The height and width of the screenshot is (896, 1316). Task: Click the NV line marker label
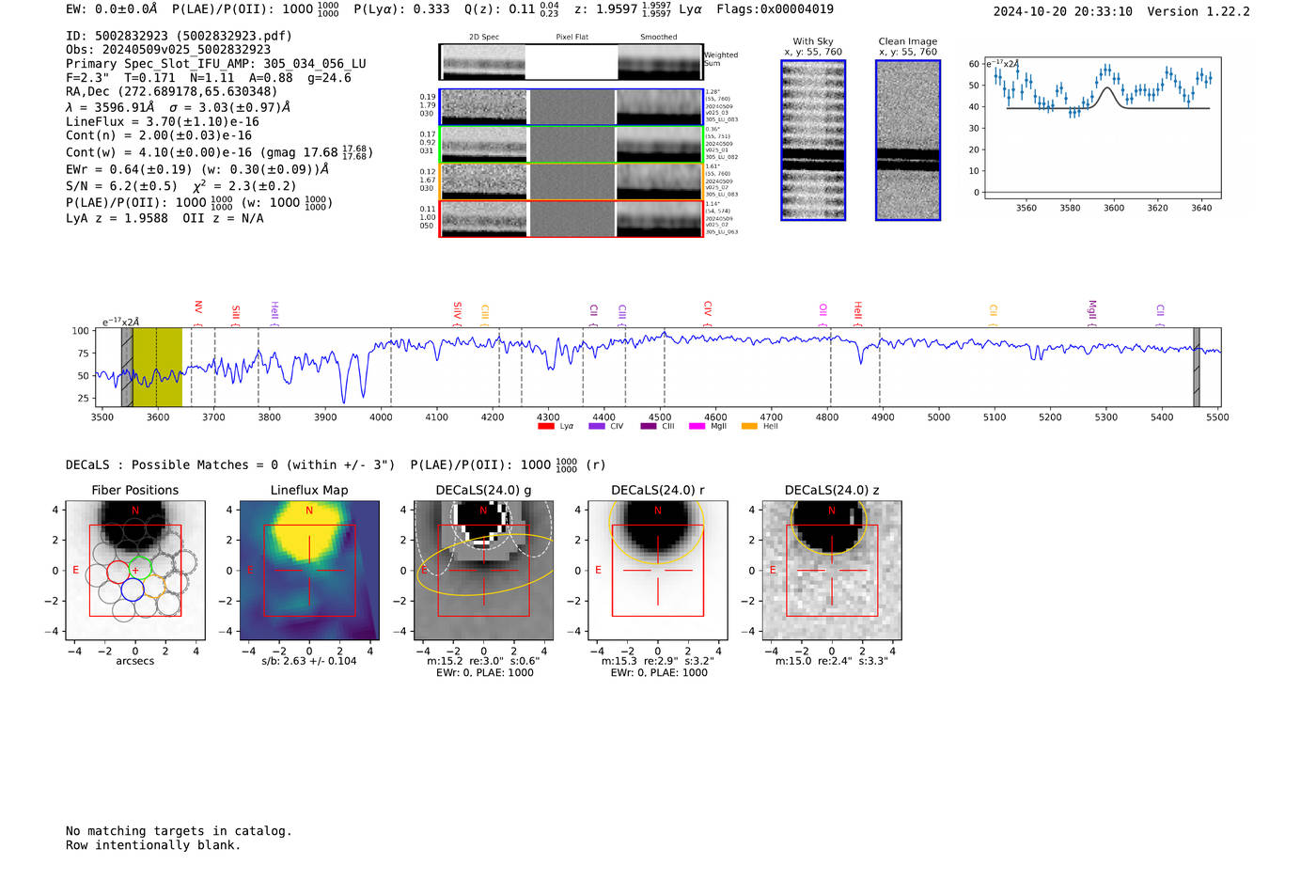[198, 307]
